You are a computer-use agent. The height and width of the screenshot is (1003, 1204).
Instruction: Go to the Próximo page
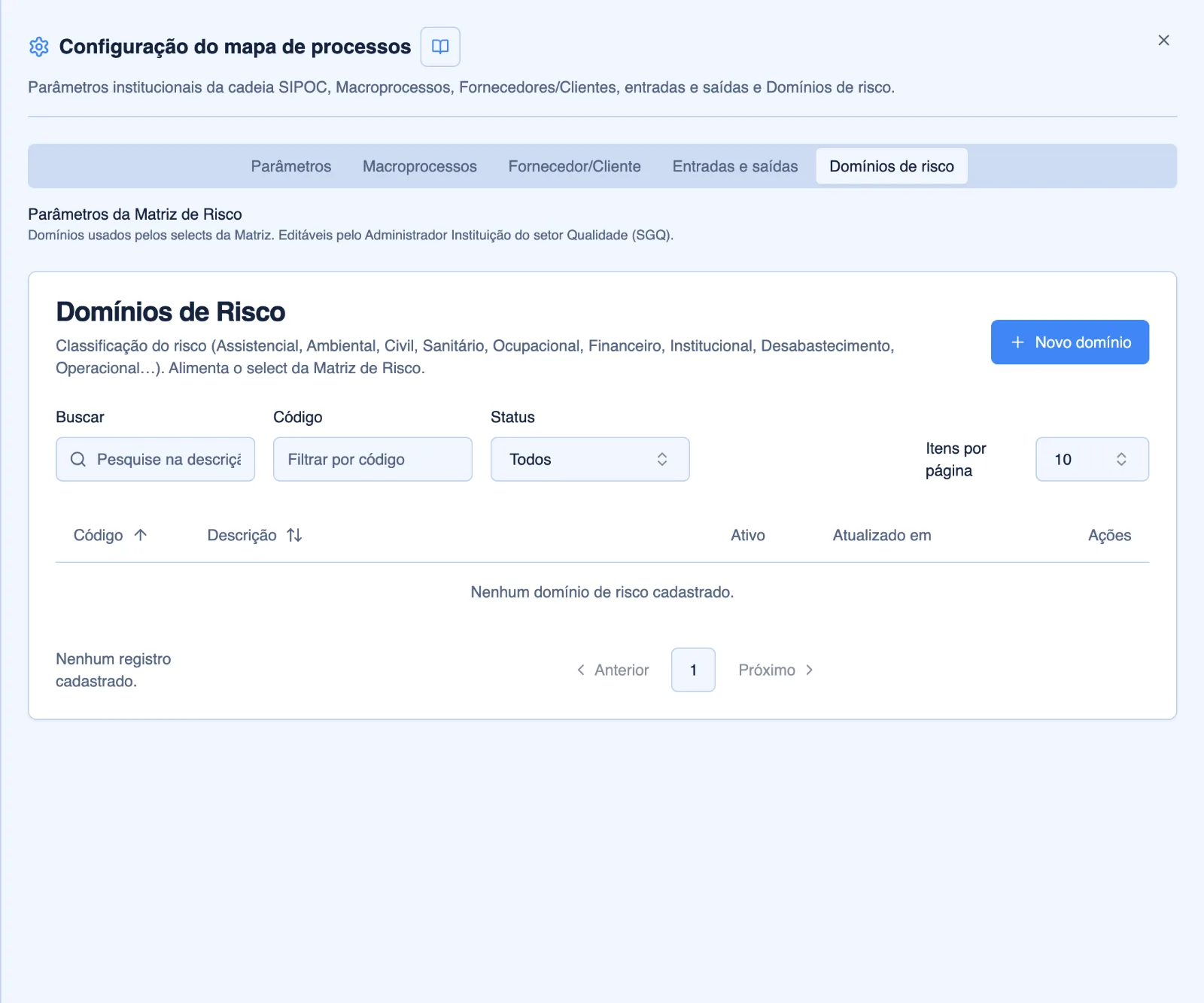point(776,670)
